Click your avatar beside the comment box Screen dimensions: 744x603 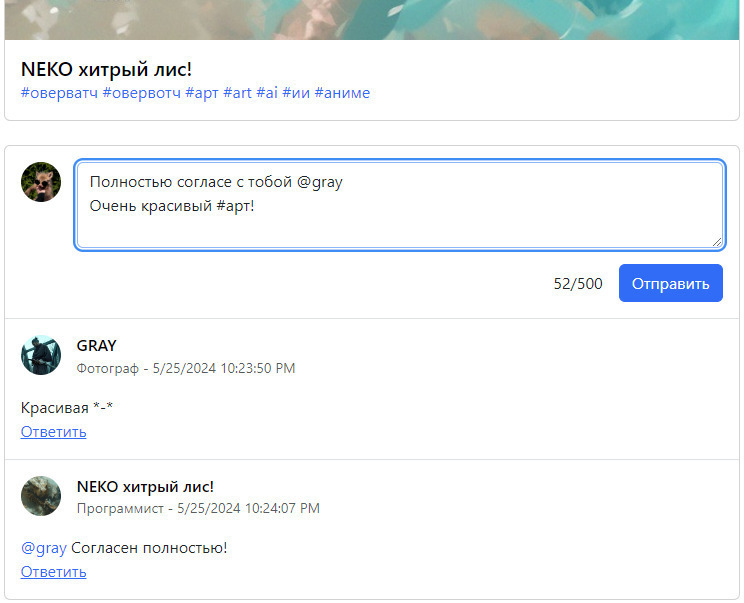(x=41, y=183)
